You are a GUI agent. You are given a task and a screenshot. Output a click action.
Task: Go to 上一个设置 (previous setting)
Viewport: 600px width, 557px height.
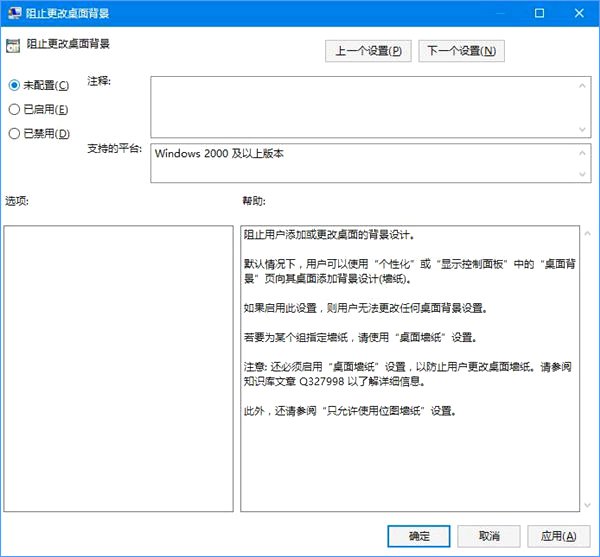tap(367, 50)
